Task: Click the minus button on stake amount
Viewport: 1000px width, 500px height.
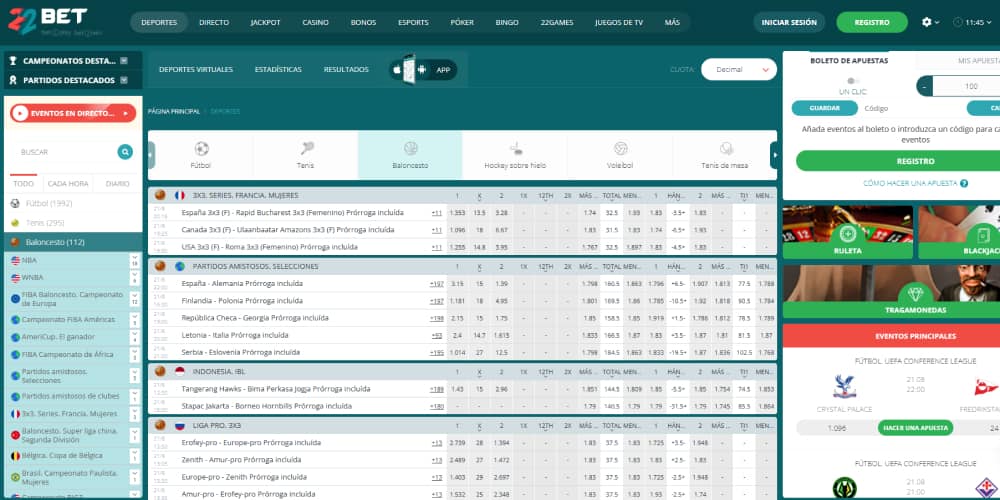Action: tap(925, 86)
